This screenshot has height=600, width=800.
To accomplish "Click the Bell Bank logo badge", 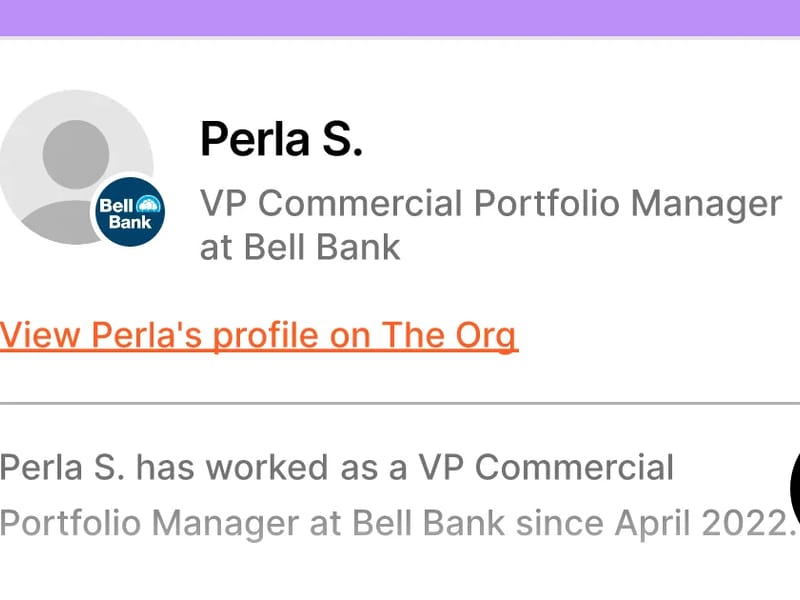I will pos(130,213).
